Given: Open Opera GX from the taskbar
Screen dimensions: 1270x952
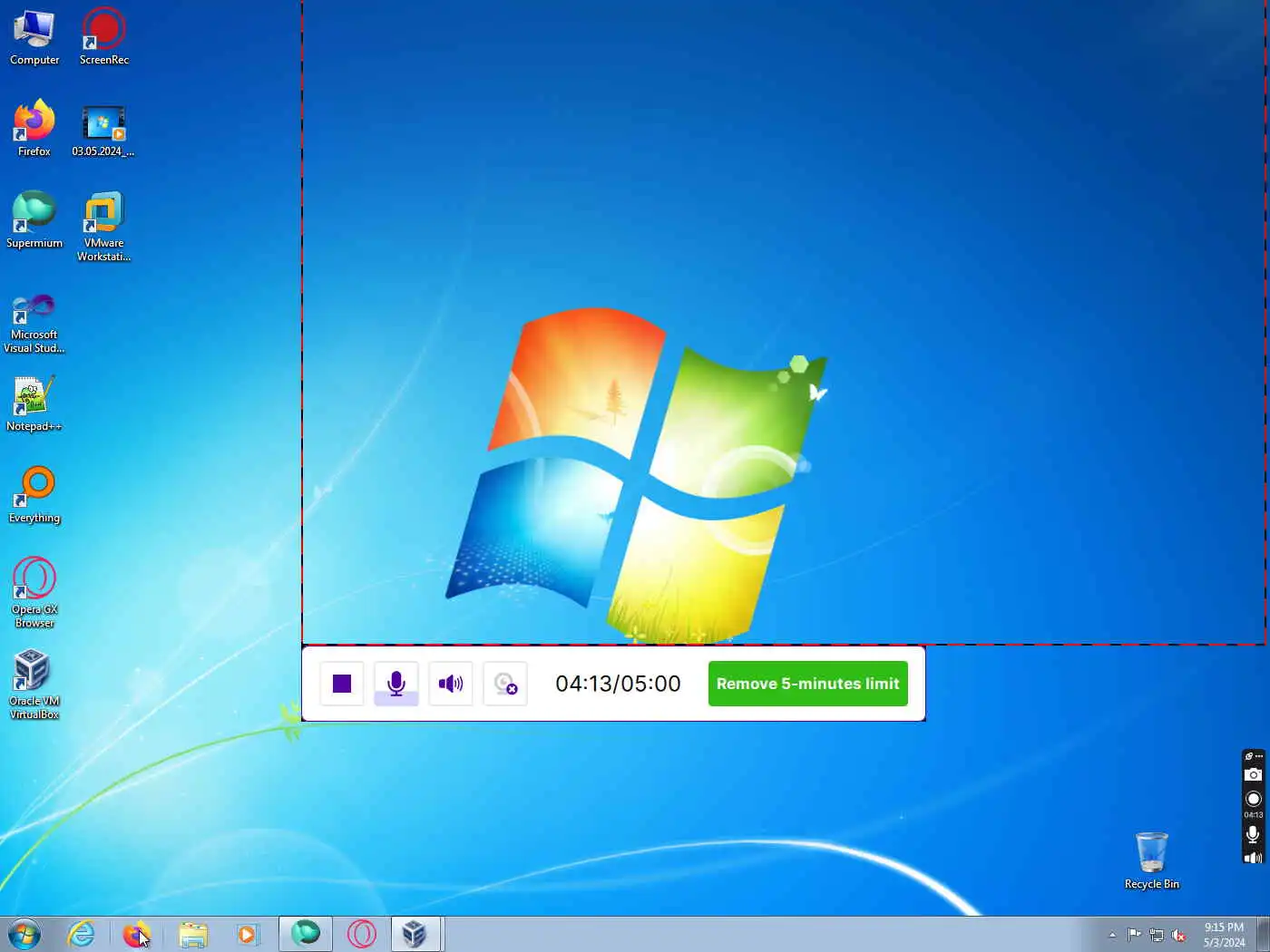Looking at the screenshot, I should (361, 934).
